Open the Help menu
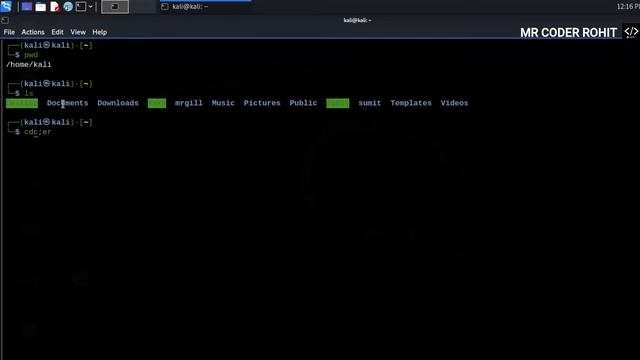The height and width of the screenshot is (360, 640). [x=100, y=32]
